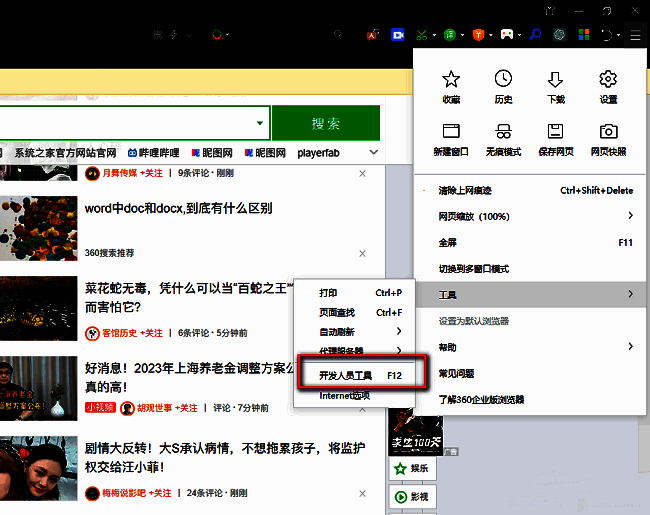Choose 打印 Ctrl+P in submenu

(355, 293)
